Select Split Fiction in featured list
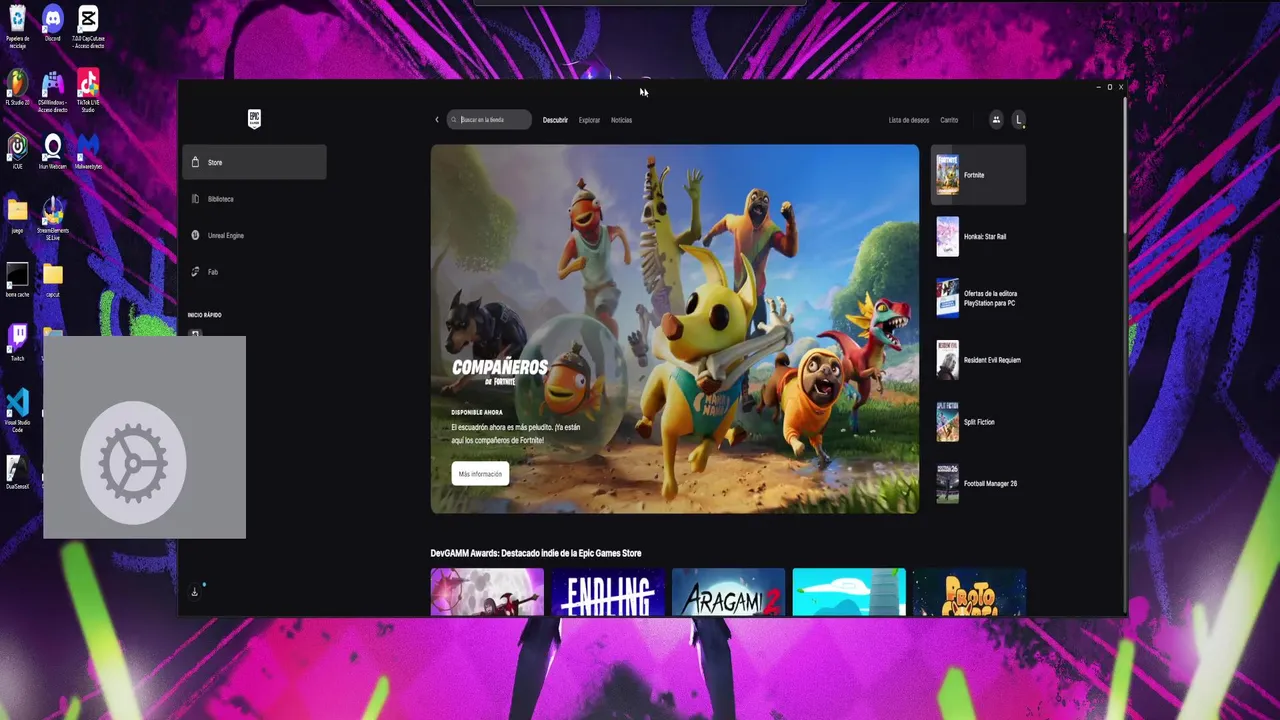The height and width of the screenshot is (720, 1280). point(978,422)
